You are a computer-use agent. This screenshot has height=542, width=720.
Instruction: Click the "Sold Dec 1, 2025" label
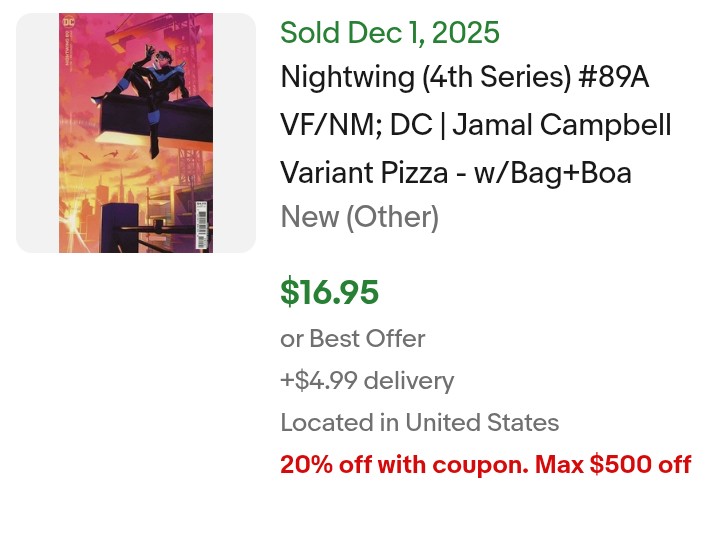pyautogui.click(x=389, y=33)
